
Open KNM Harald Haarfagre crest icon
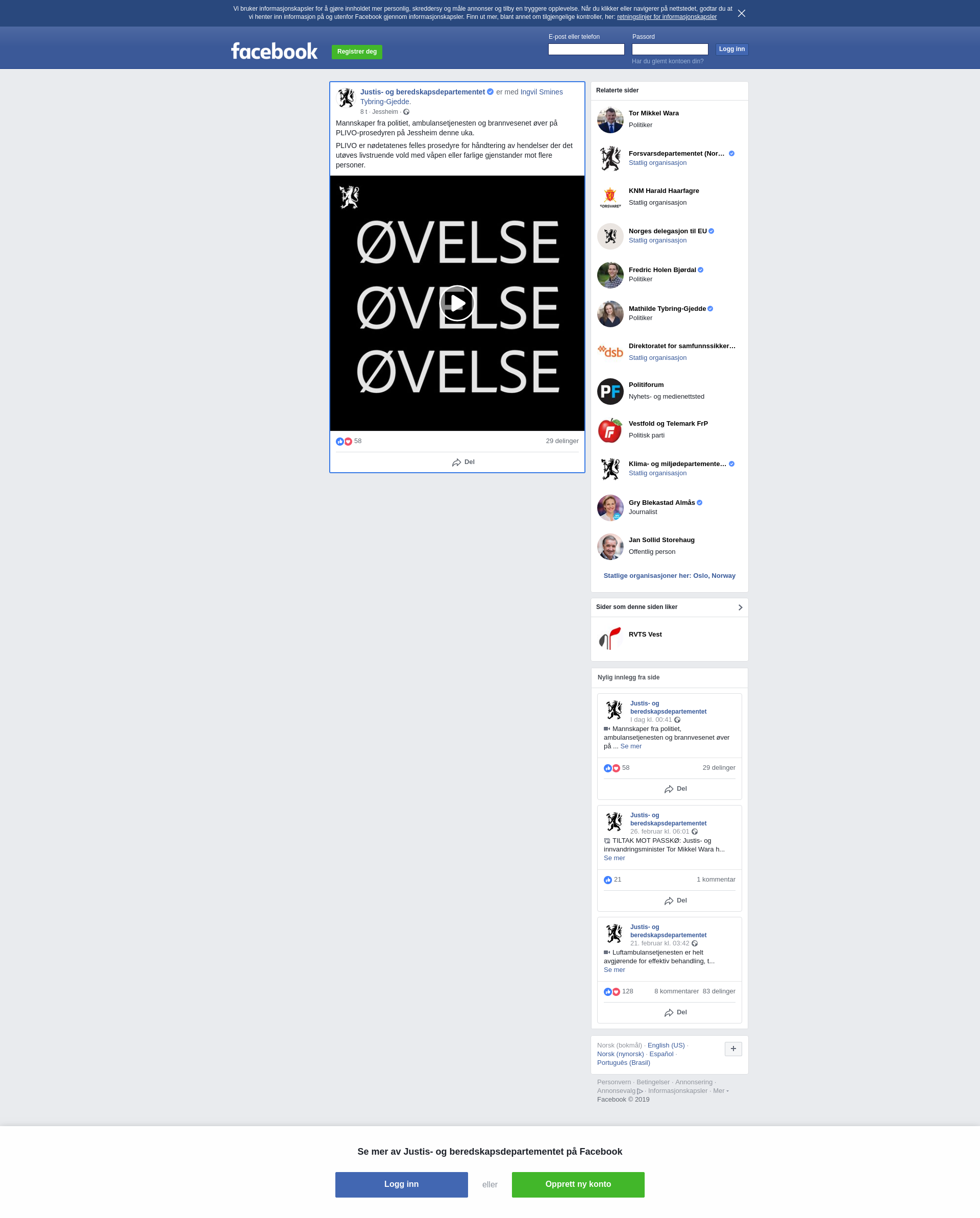tap(610, 197)
